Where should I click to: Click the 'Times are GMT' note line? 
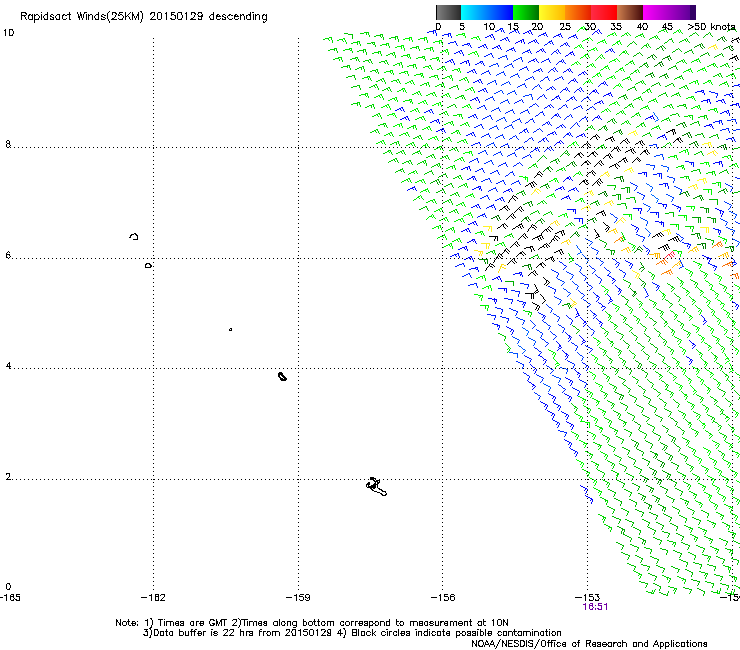311,623
